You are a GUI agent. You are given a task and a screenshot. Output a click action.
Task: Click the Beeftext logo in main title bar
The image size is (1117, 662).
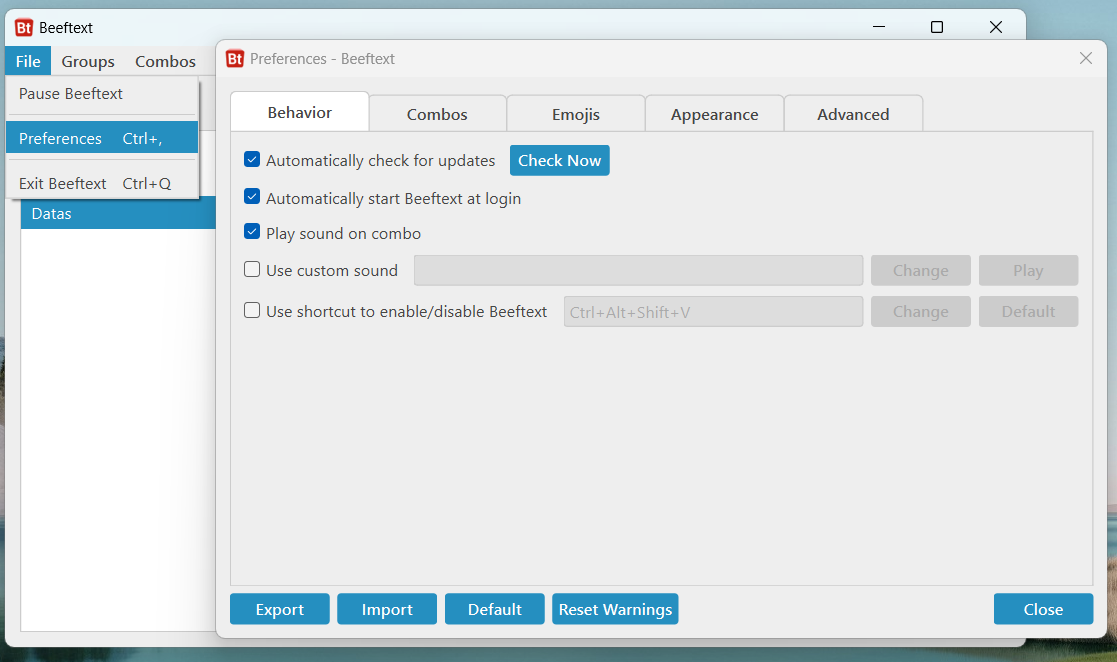[x=24, y=28]
